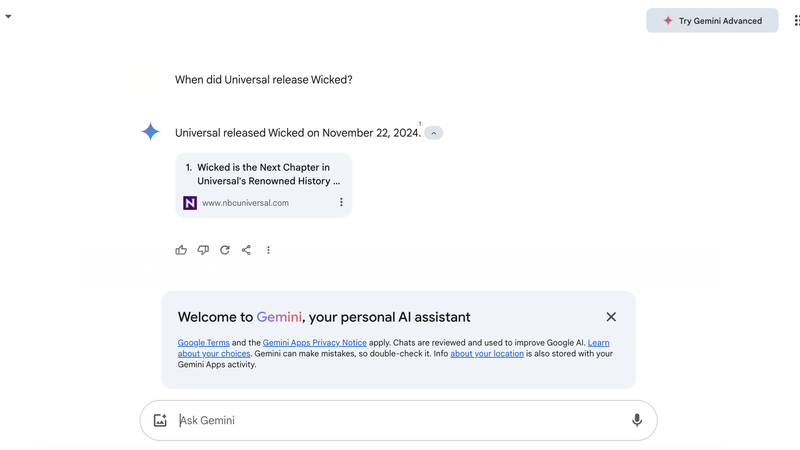The width and height of the screenshot is (800, 450).
Task: Click the Ask Gemini input field
Action: coord(400,420)
